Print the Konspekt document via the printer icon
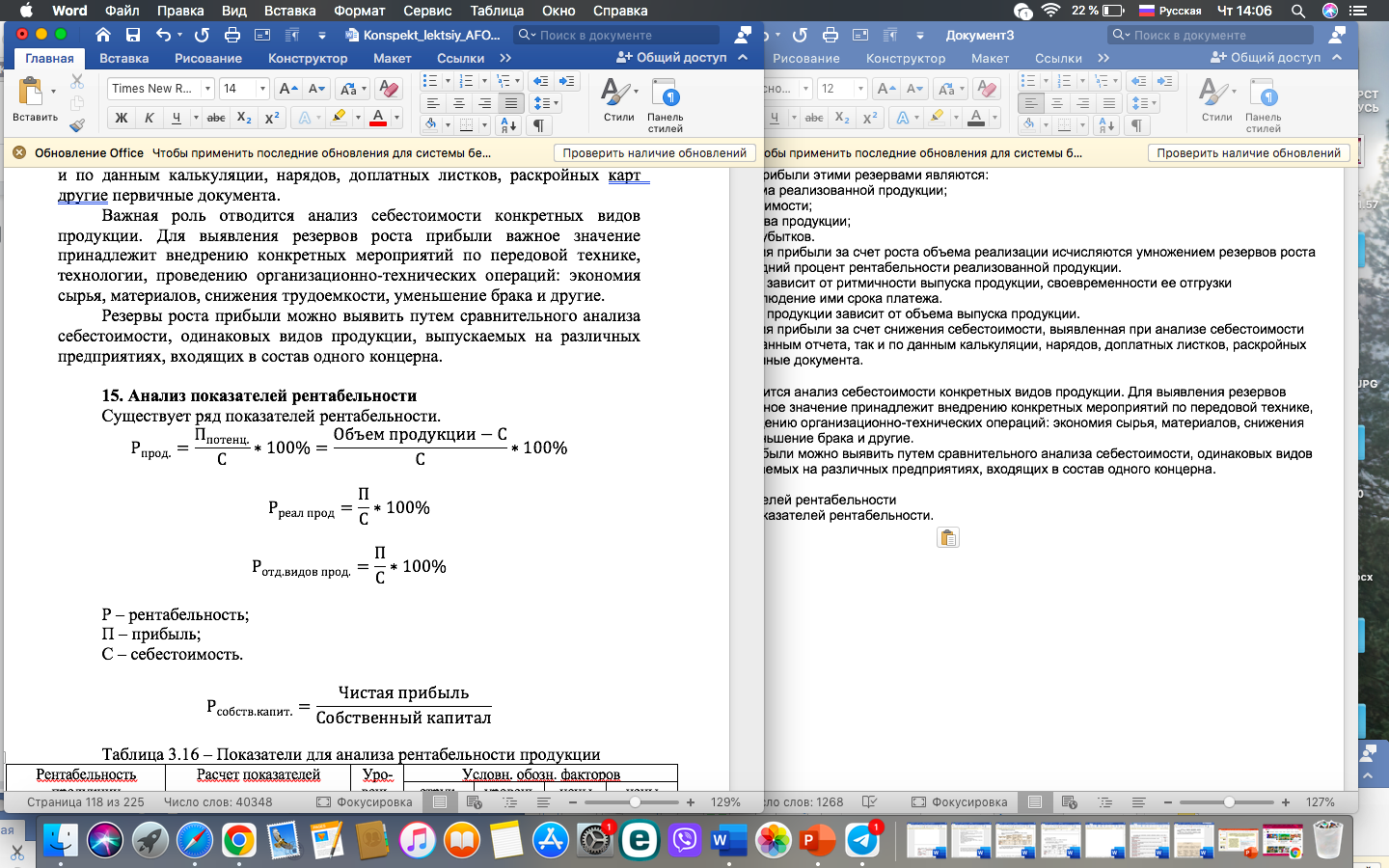The height and width of the screenshot is (868, 1389). click(x=232, y=35)
